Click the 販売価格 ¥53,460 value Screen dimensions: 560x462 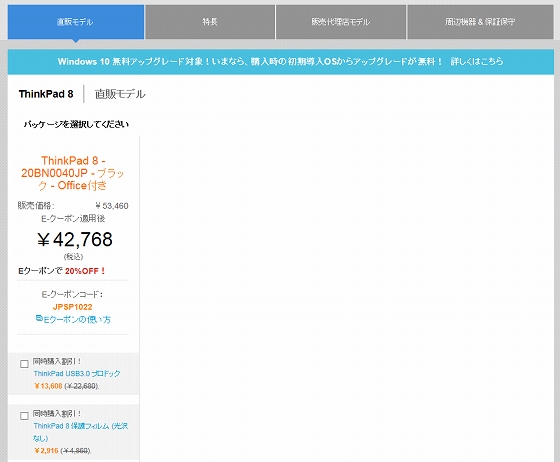(x=112, y=206)
